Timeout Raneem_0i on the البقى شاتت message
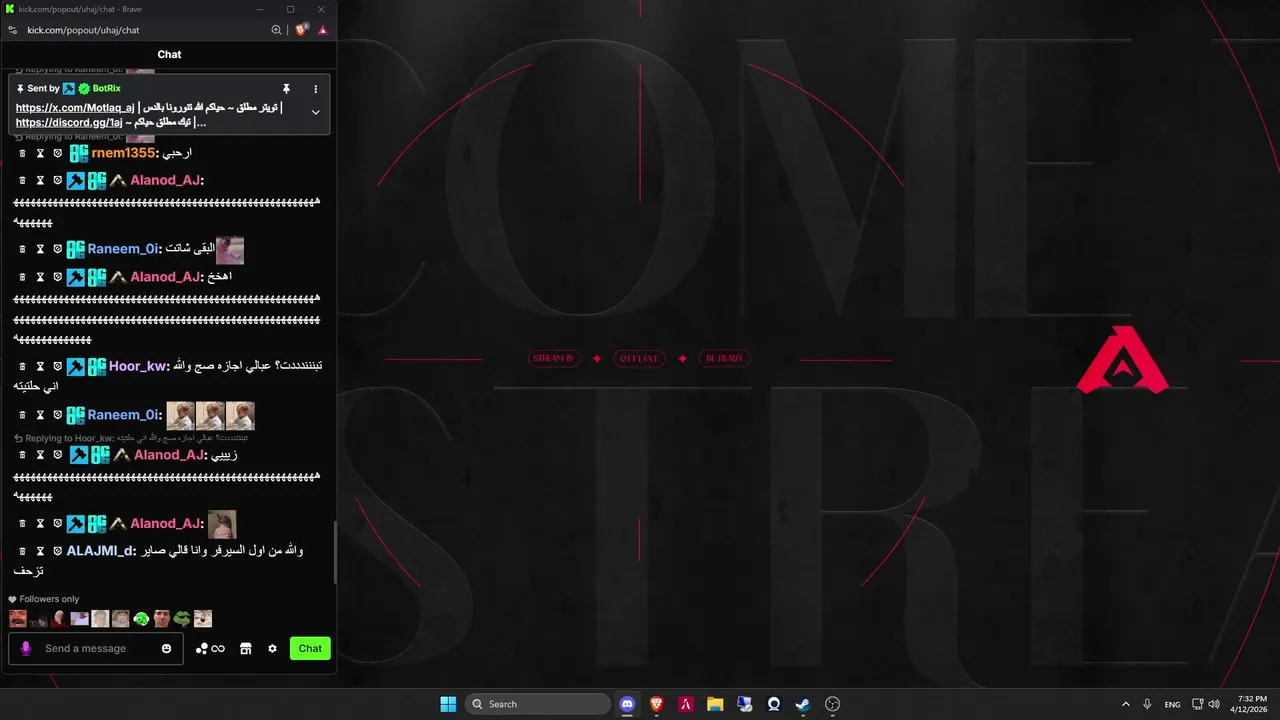The image size is (1280, 720). [x=40, y=249]
